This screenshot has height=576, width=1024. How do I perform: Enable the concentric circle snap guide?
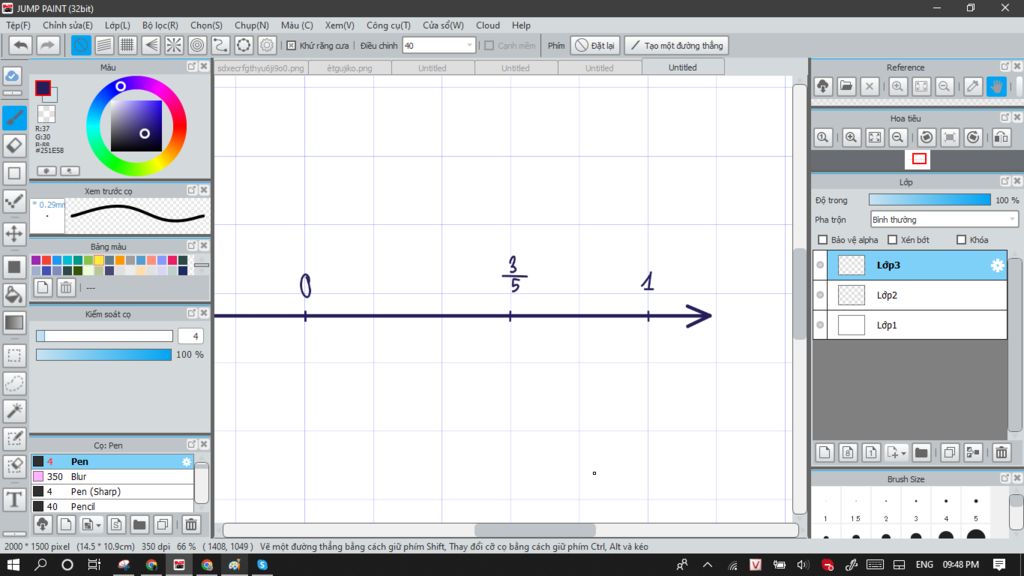pyautogui.click(x=197, y=45)
